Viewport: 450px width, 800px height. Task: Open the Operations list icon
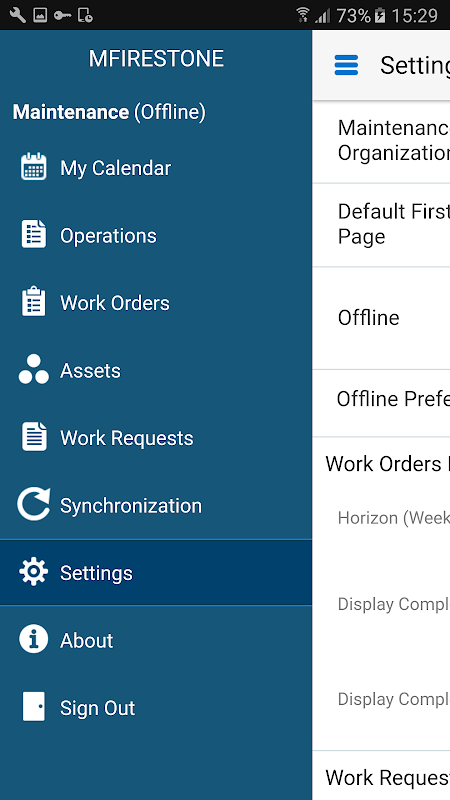(34, 235)
